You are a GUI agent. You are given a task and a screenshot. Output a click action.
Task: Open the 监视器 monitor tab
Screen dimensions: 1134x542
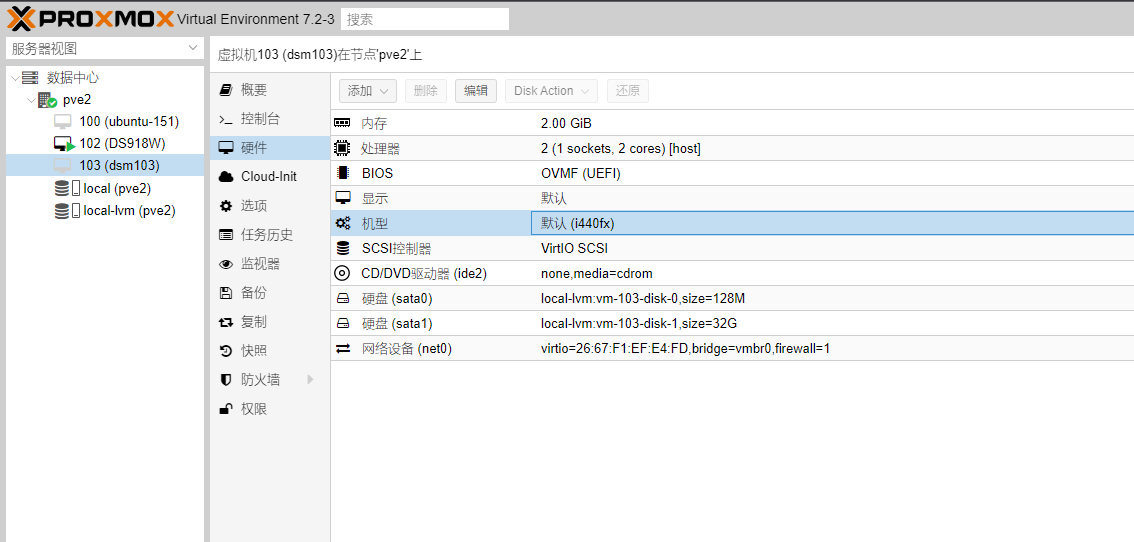(270, 264)
